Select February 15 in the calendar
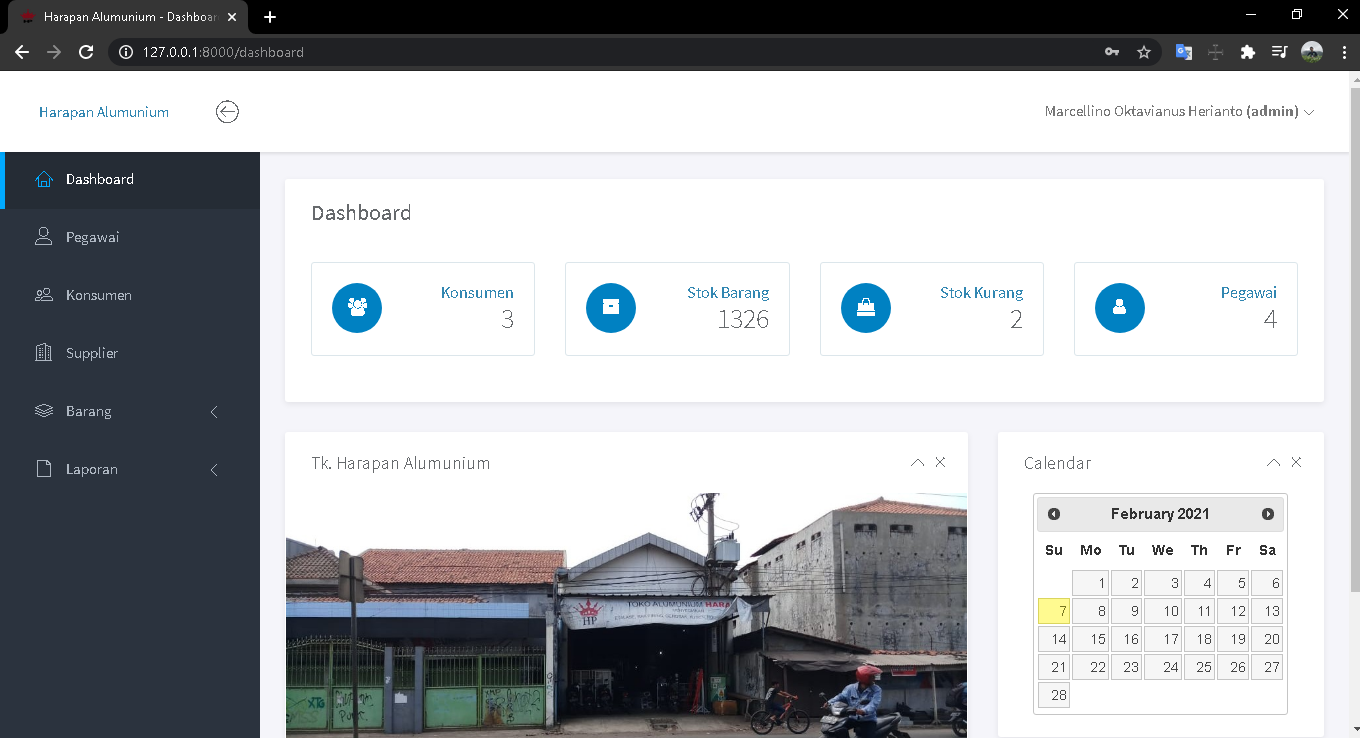The width and height of the screenshot is (1360, 738). pyautogui.click(x=1091, y=639)
